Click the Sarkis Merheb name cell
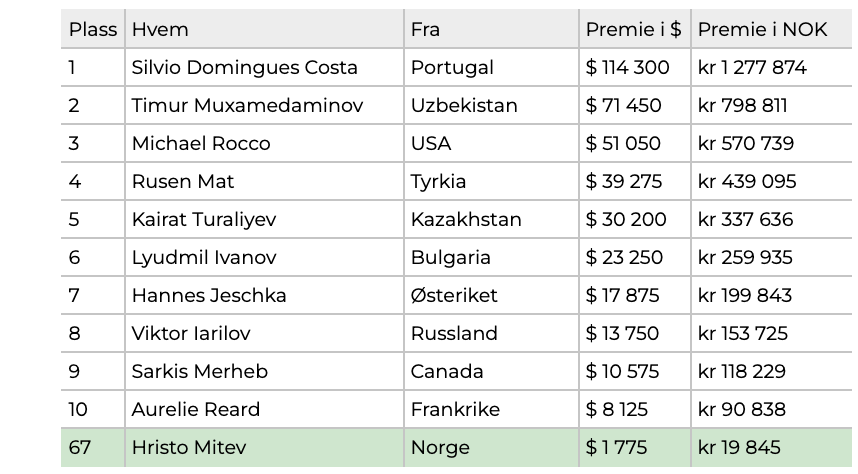 264,371
